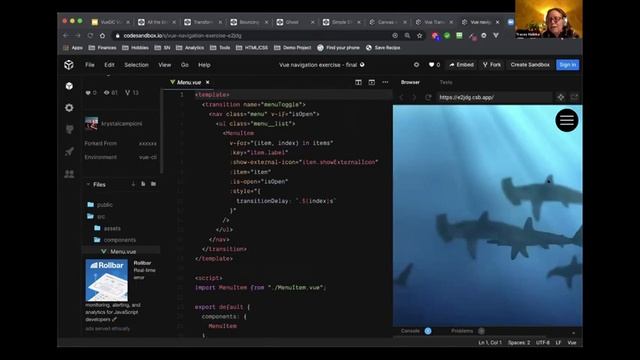Switch to the Browser preview tab
The image size is (640, 360).
click(410, 82)
